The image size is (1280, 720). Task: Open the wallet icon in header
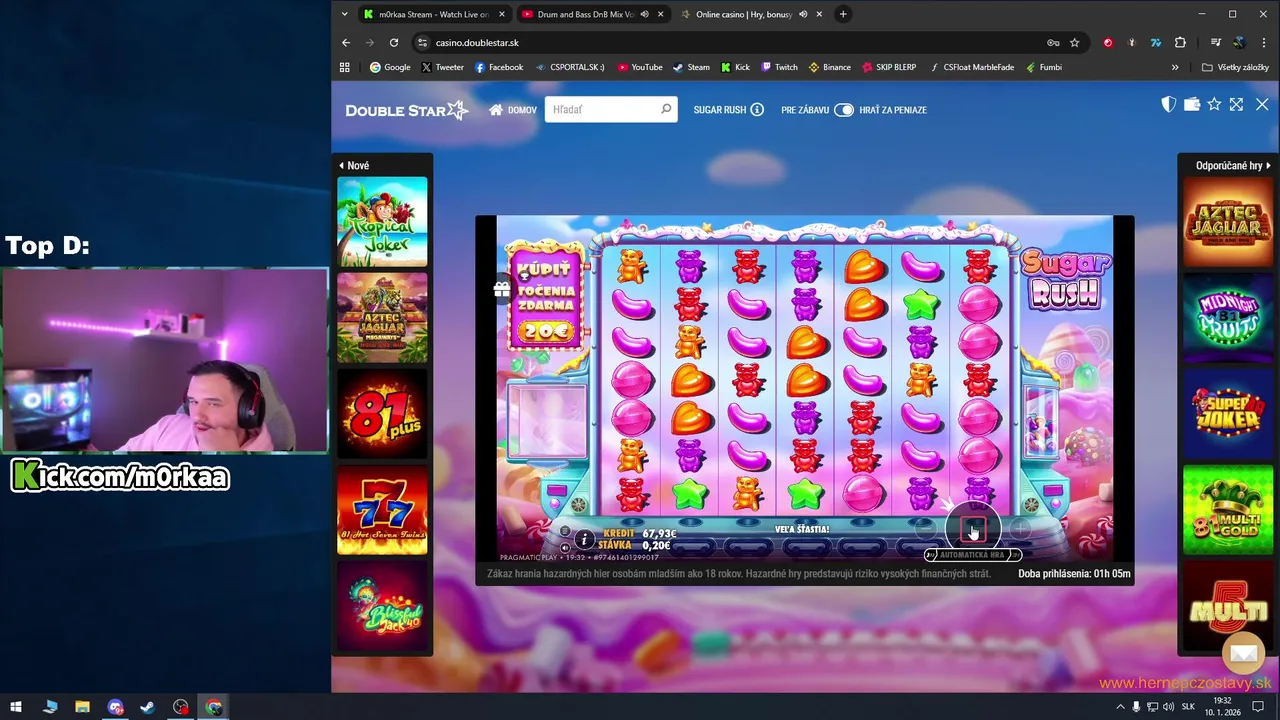(1191, 104)
